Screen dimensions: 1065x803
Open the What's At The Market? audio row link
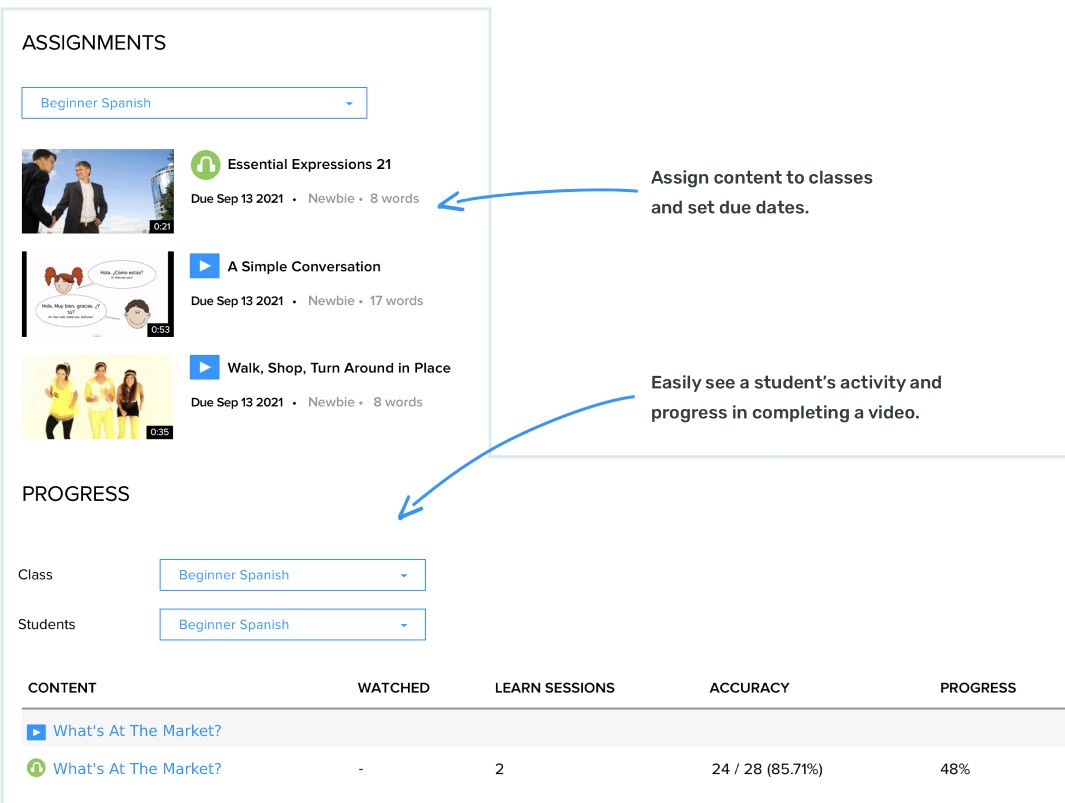point(137,768)
